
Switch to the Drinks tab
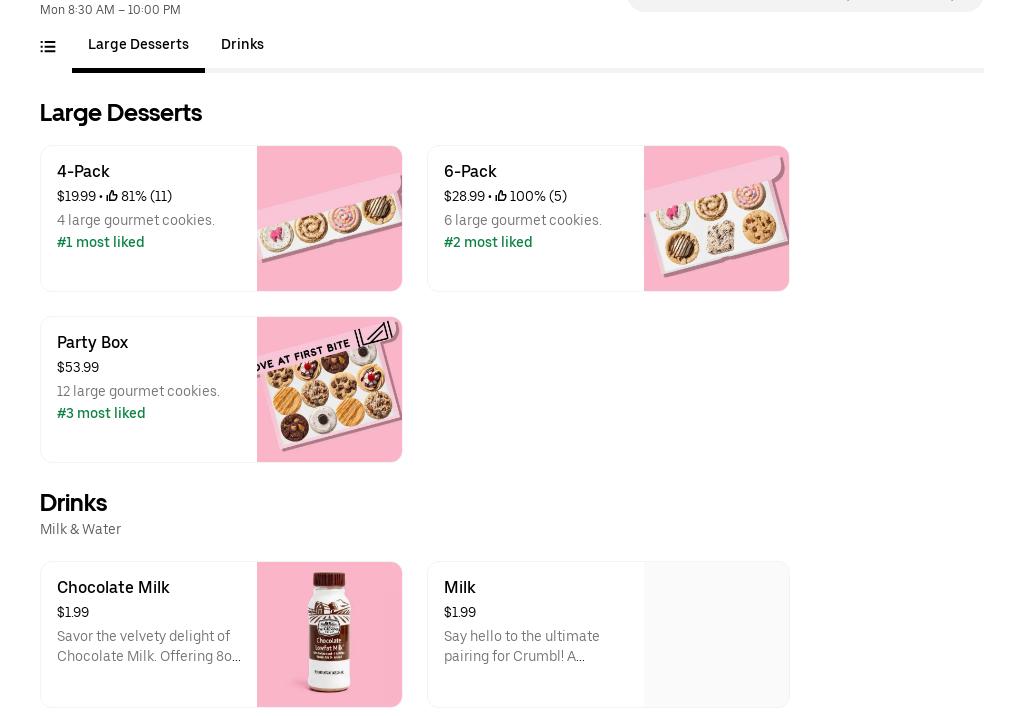coord(242,45)
